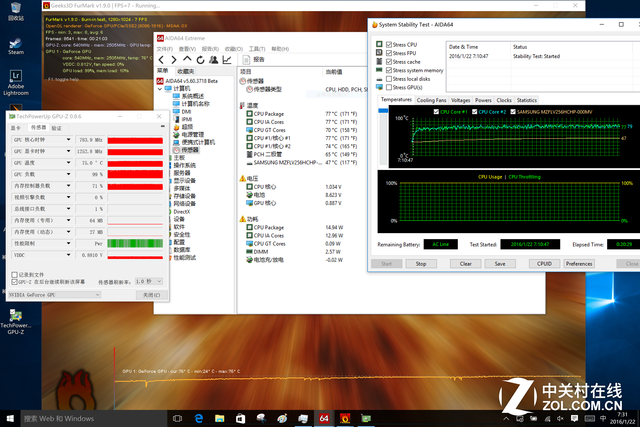Click the Windows search box
Viewport: 640px width, 427px height.
click(94, 418)
